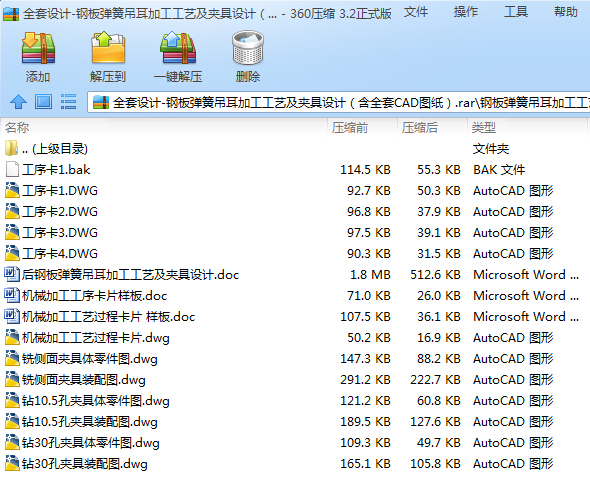
Task: Click the AutoCAD icon of 钻10.5孔夹具装配图.dwg
Action: coord(12,421)
